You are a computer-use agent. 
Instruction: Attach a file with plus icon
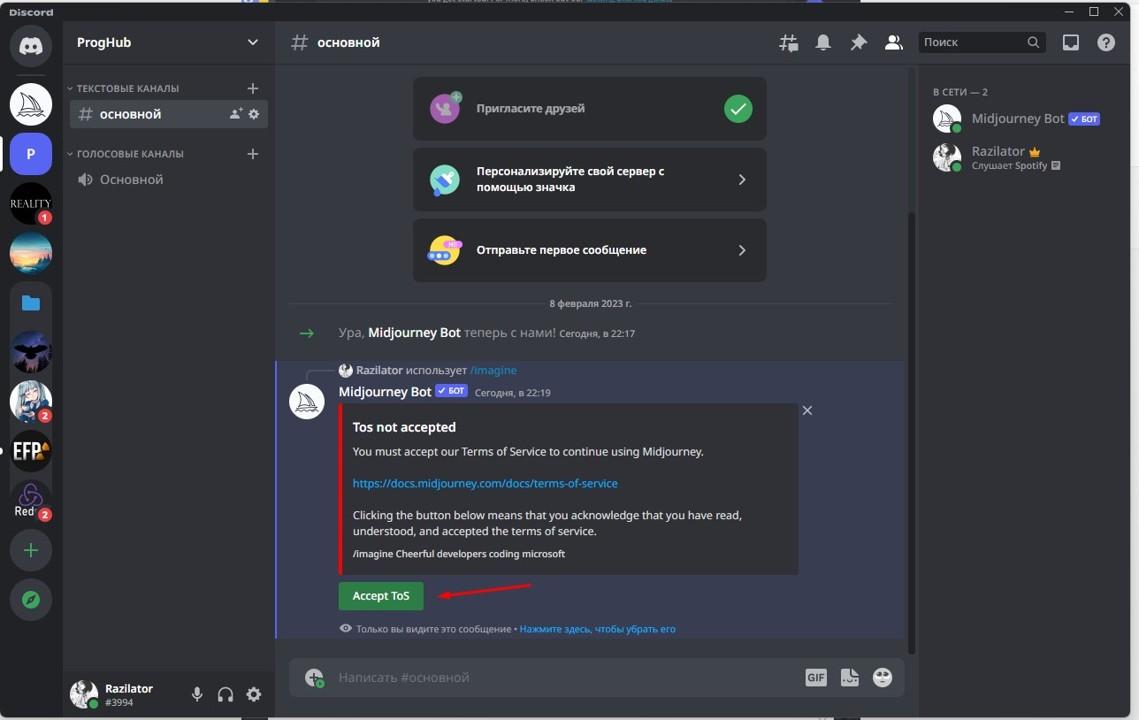point(315,678)
